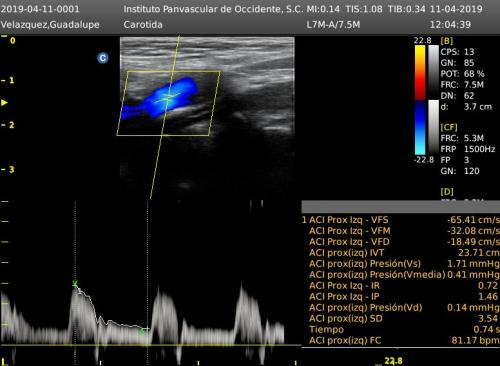Viewport: 500px width, 366px height.
Task: Click the FRP 1500Hz pulse repetition setting
Action: point(468,149)
